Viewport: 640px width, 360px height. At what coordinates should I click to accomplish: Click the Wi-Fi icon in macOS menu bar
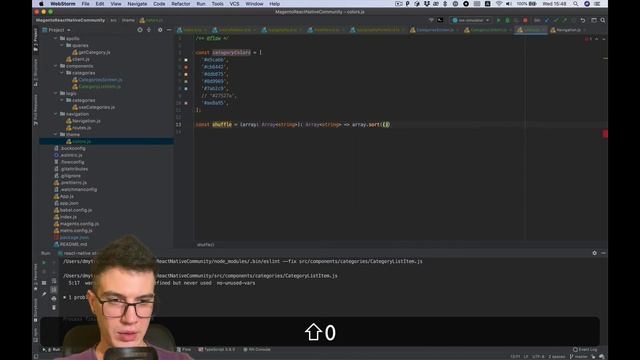point(499,4)
